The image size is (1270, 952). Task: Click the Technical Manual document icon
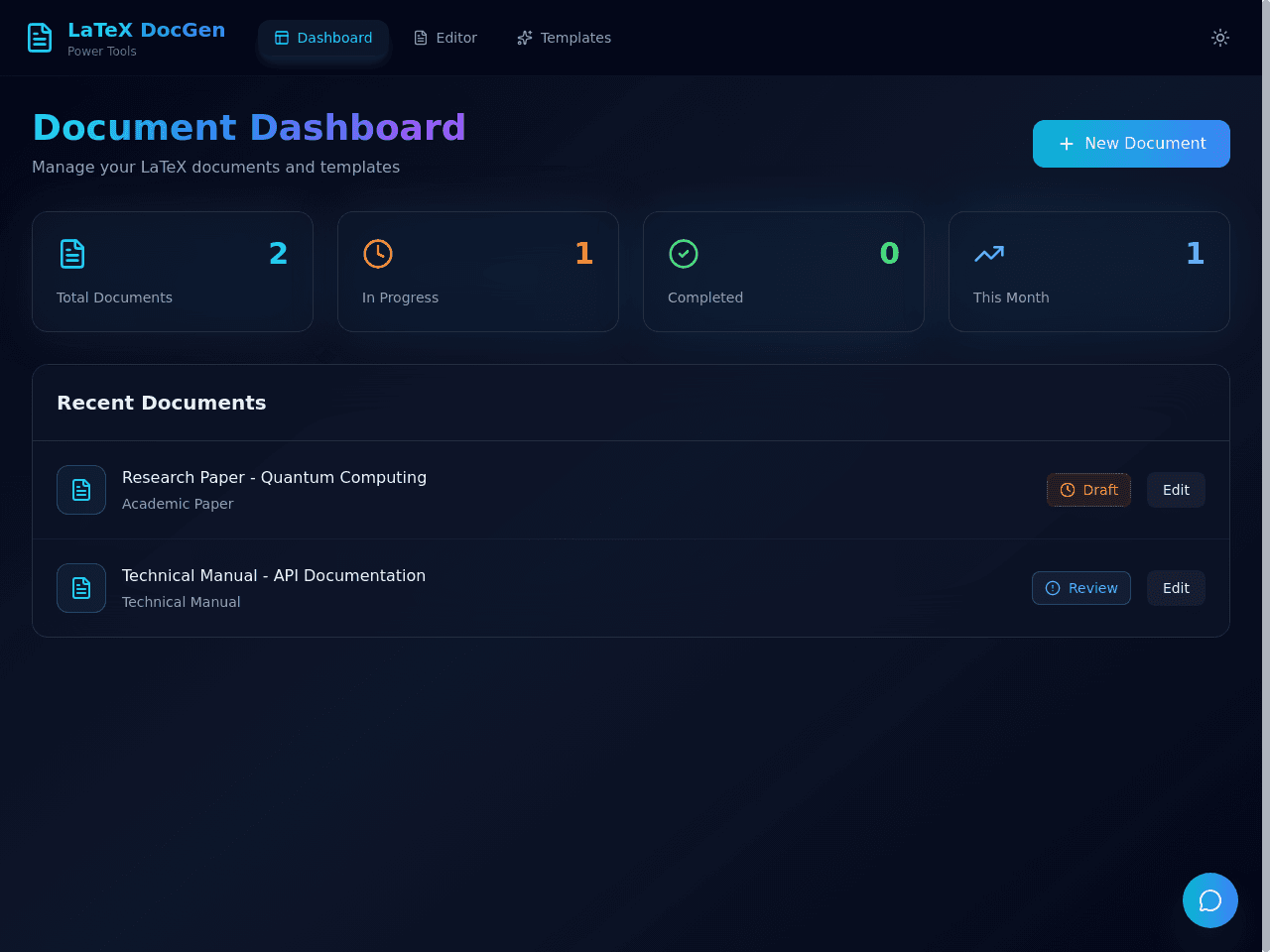81,588
